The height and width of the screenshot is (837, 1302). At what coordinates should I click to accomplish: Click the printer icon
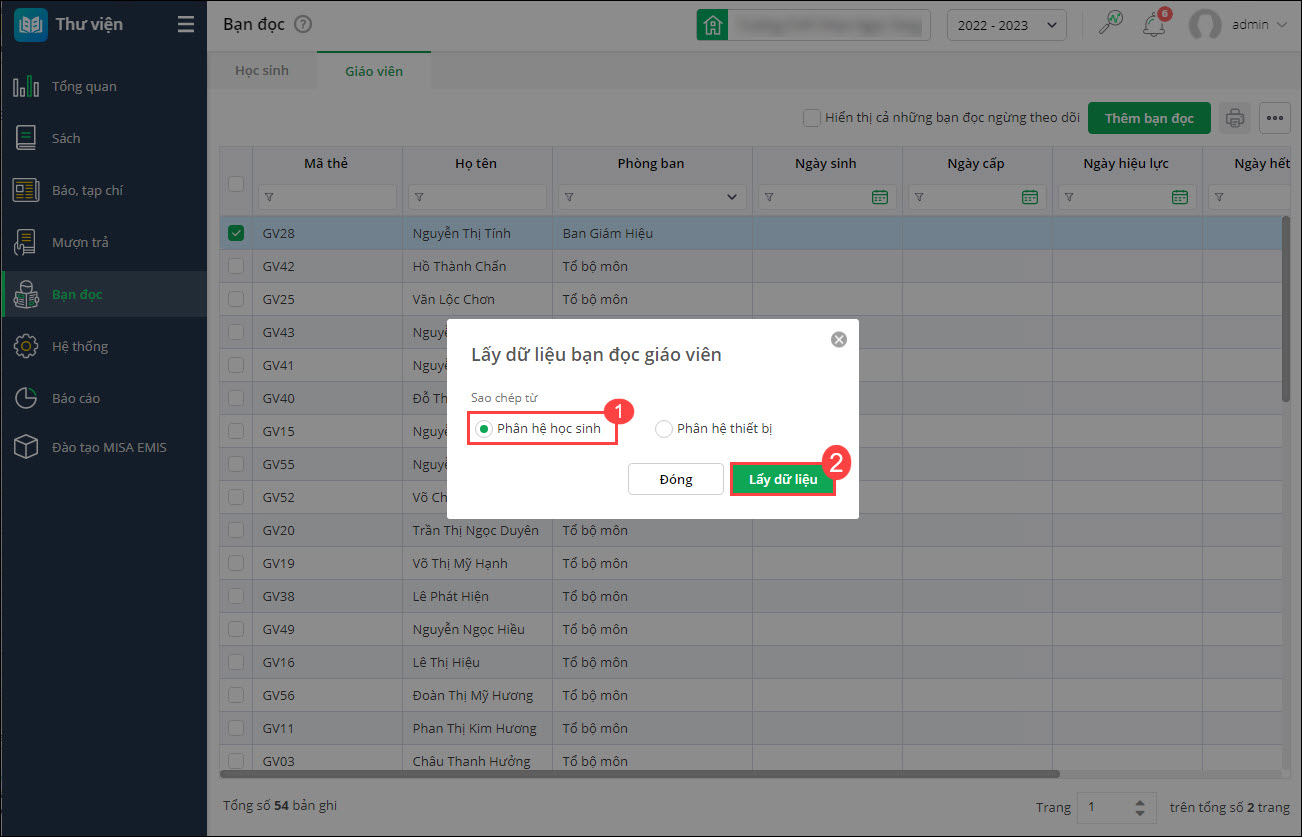[1235, 118]
